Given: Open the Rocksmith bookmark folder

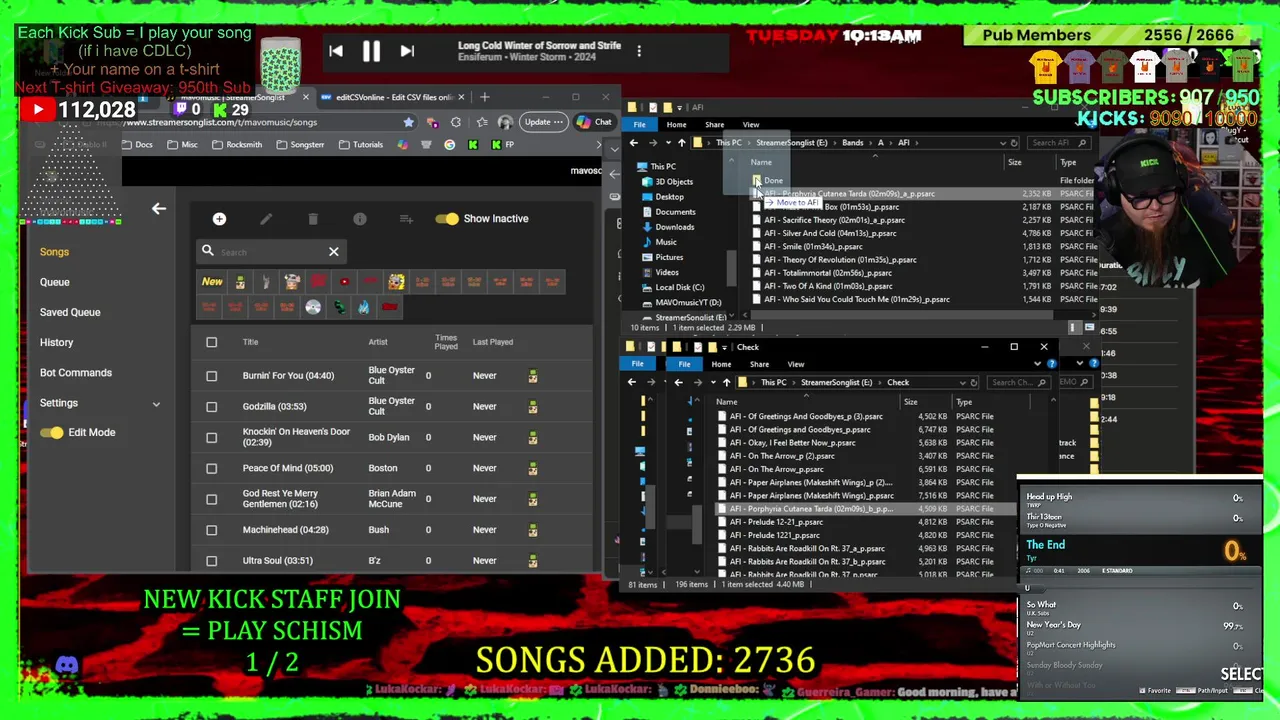Looking at the screenshot, I should 236,145.
